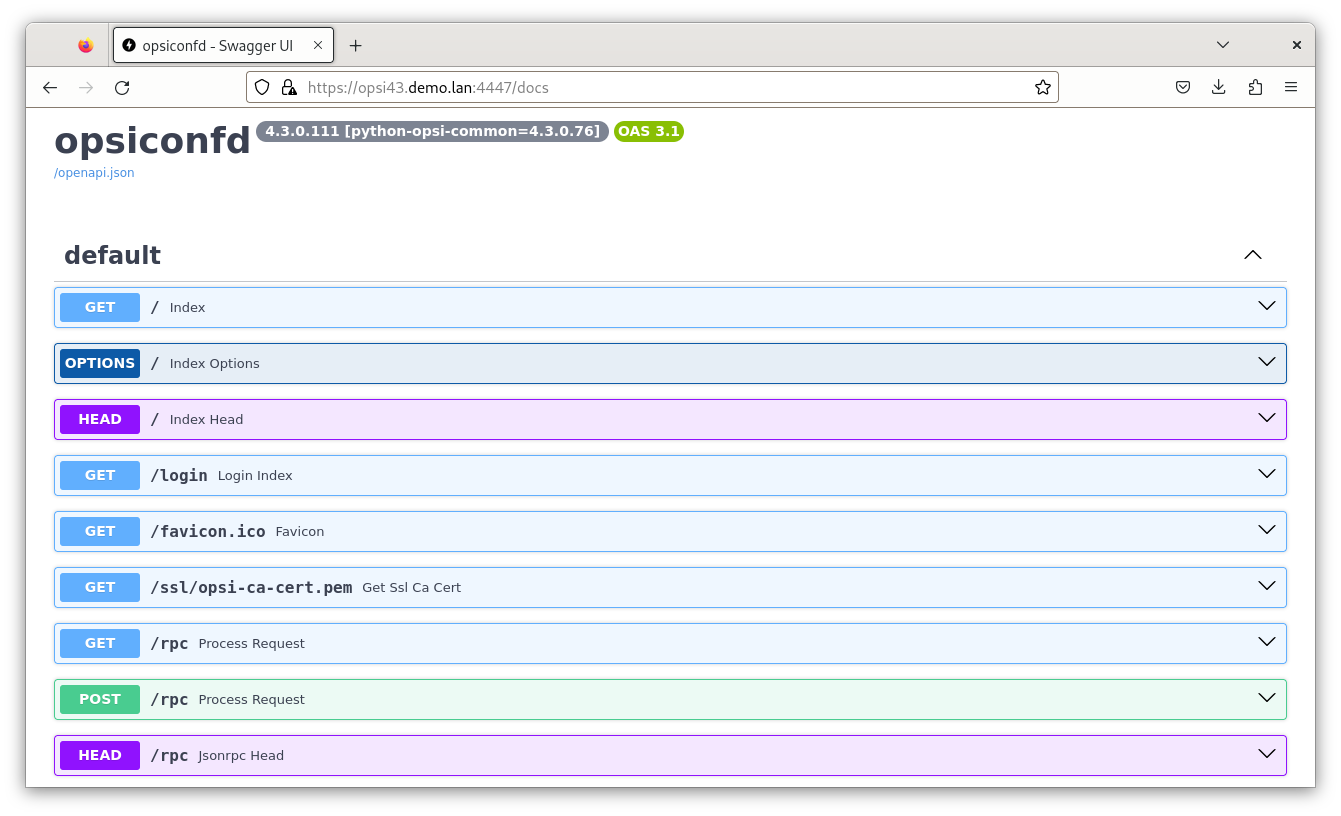This screenshot has width=1341, height=816.
Task: Click the Login Index summary text
Action: 255,476
